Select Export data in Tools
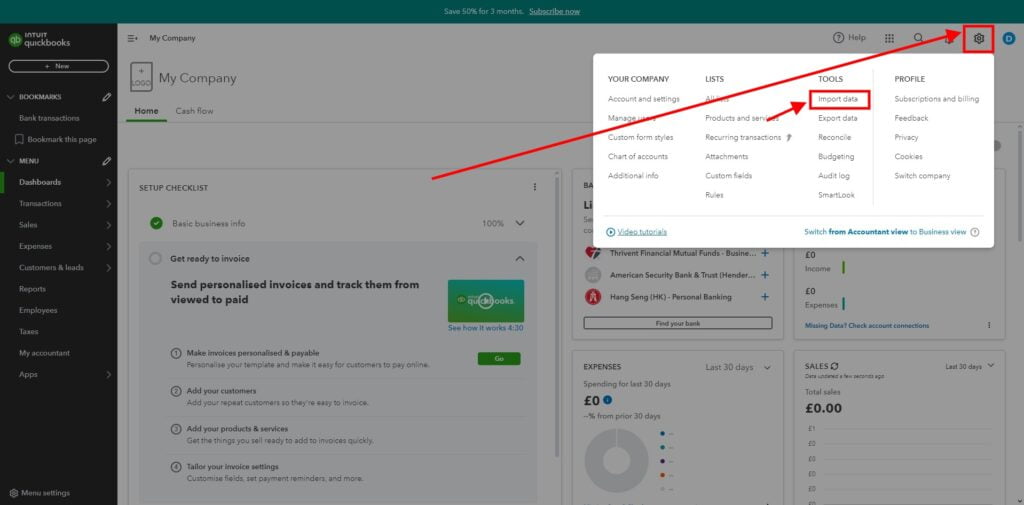The image size is (1024, 505). click(838, 118)
